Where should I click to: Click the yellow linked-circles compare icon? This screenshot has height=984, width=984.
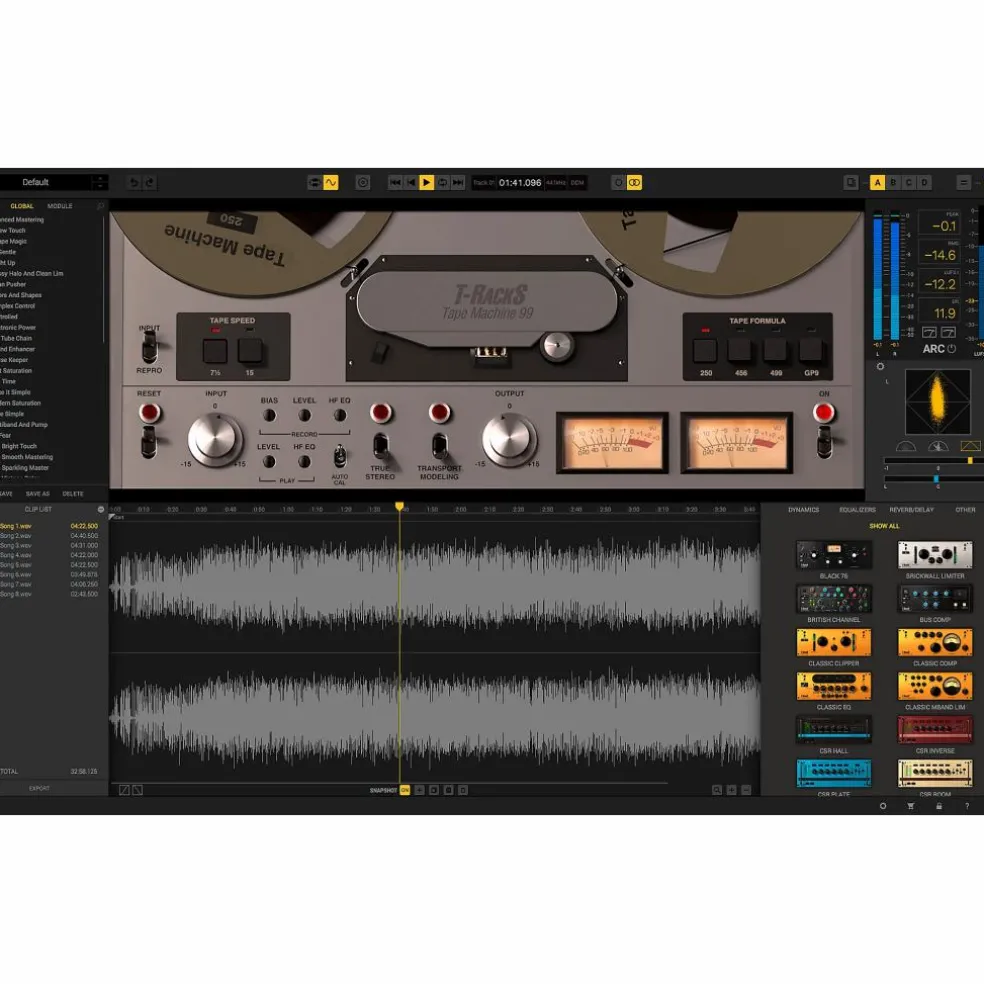634,183
